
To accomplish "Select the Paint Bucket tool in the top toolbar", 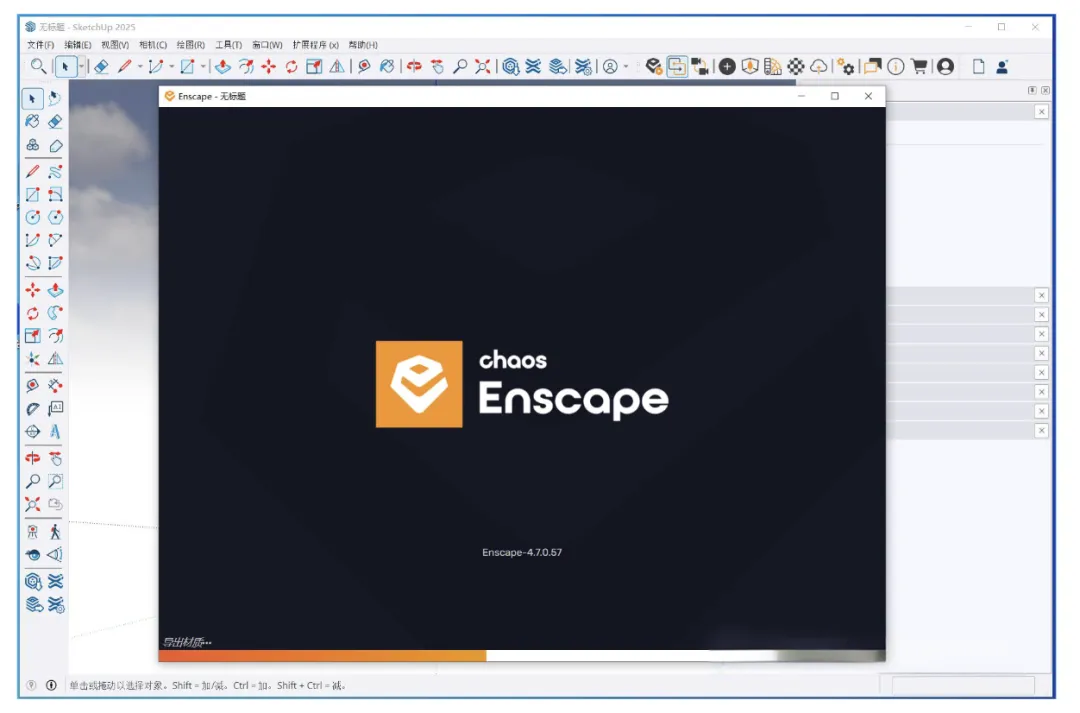I will (x=387, y=66).
